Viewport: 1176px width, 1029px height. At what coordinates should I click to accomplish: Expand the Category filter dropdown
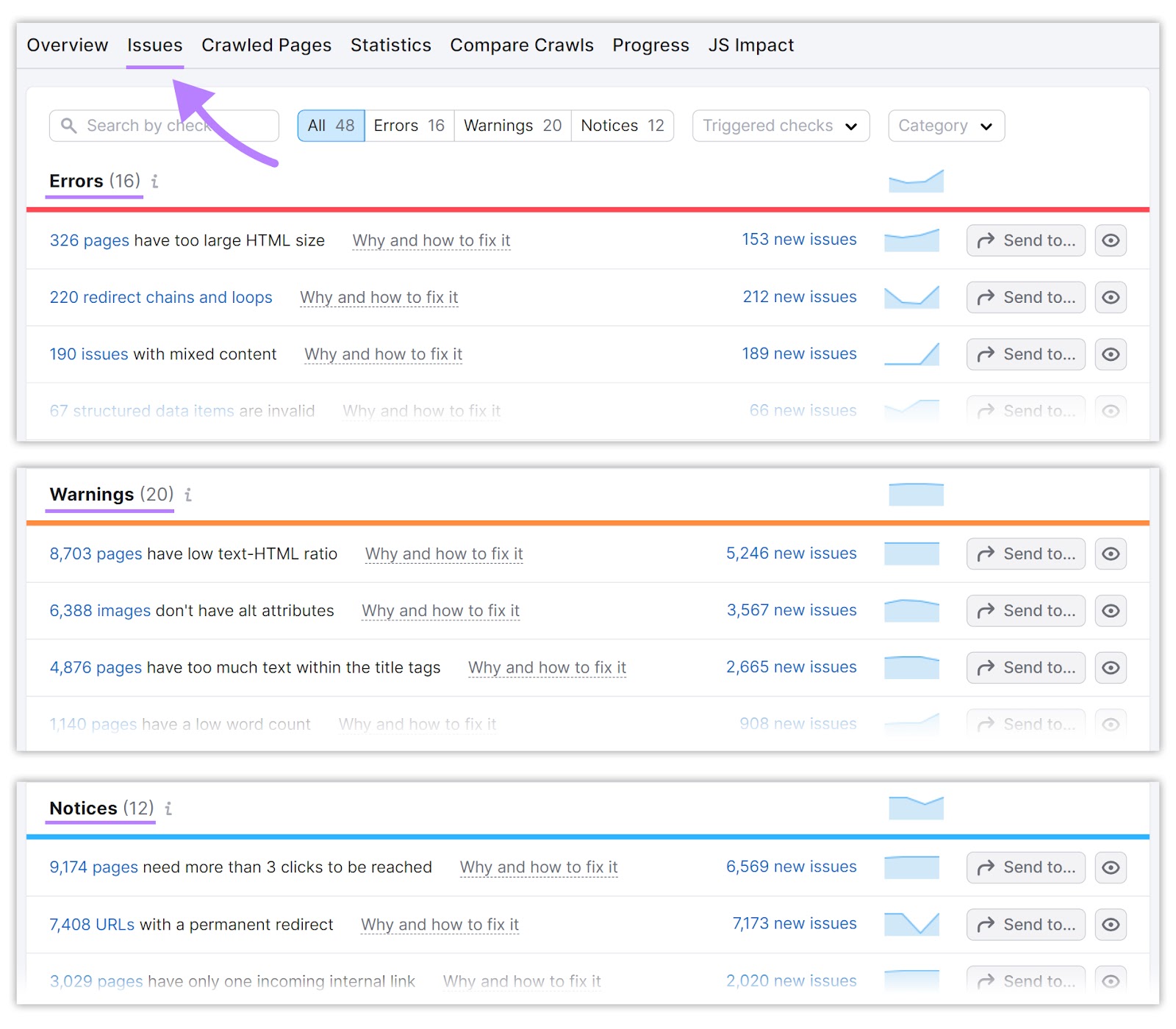tap(945, 126)
